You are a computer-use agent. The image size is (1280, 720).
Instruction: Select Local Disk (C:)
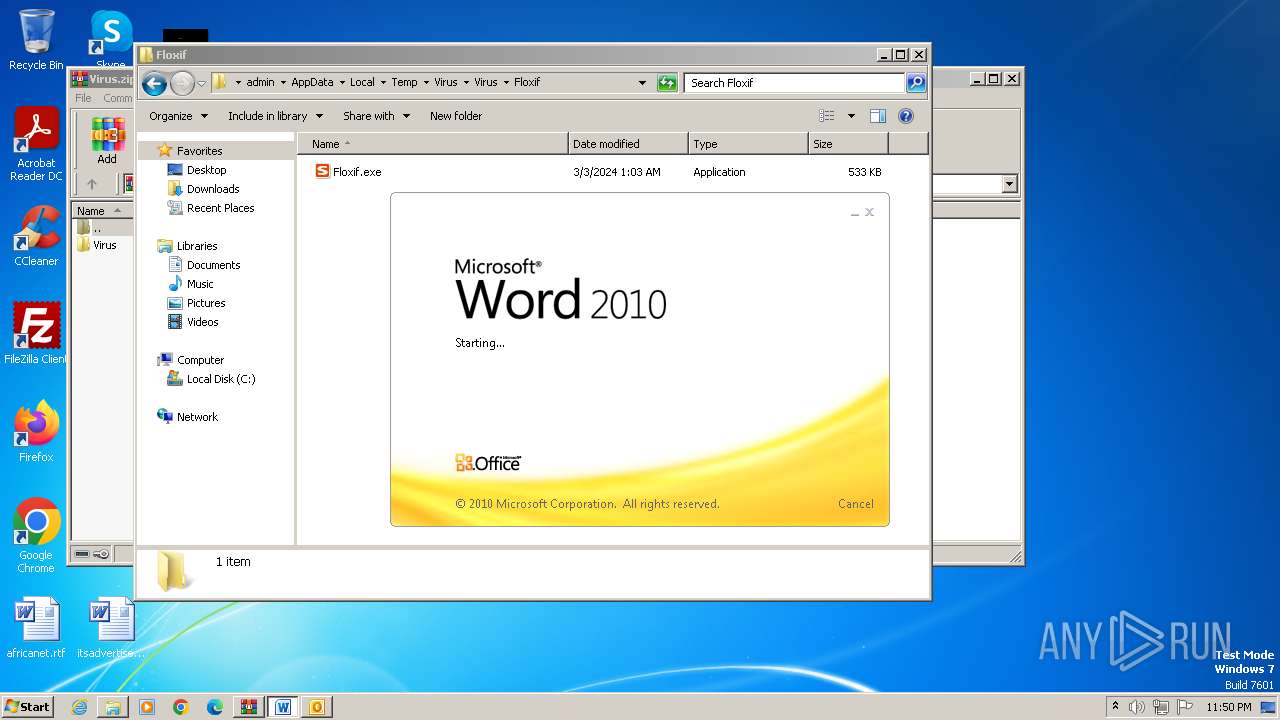220,379
